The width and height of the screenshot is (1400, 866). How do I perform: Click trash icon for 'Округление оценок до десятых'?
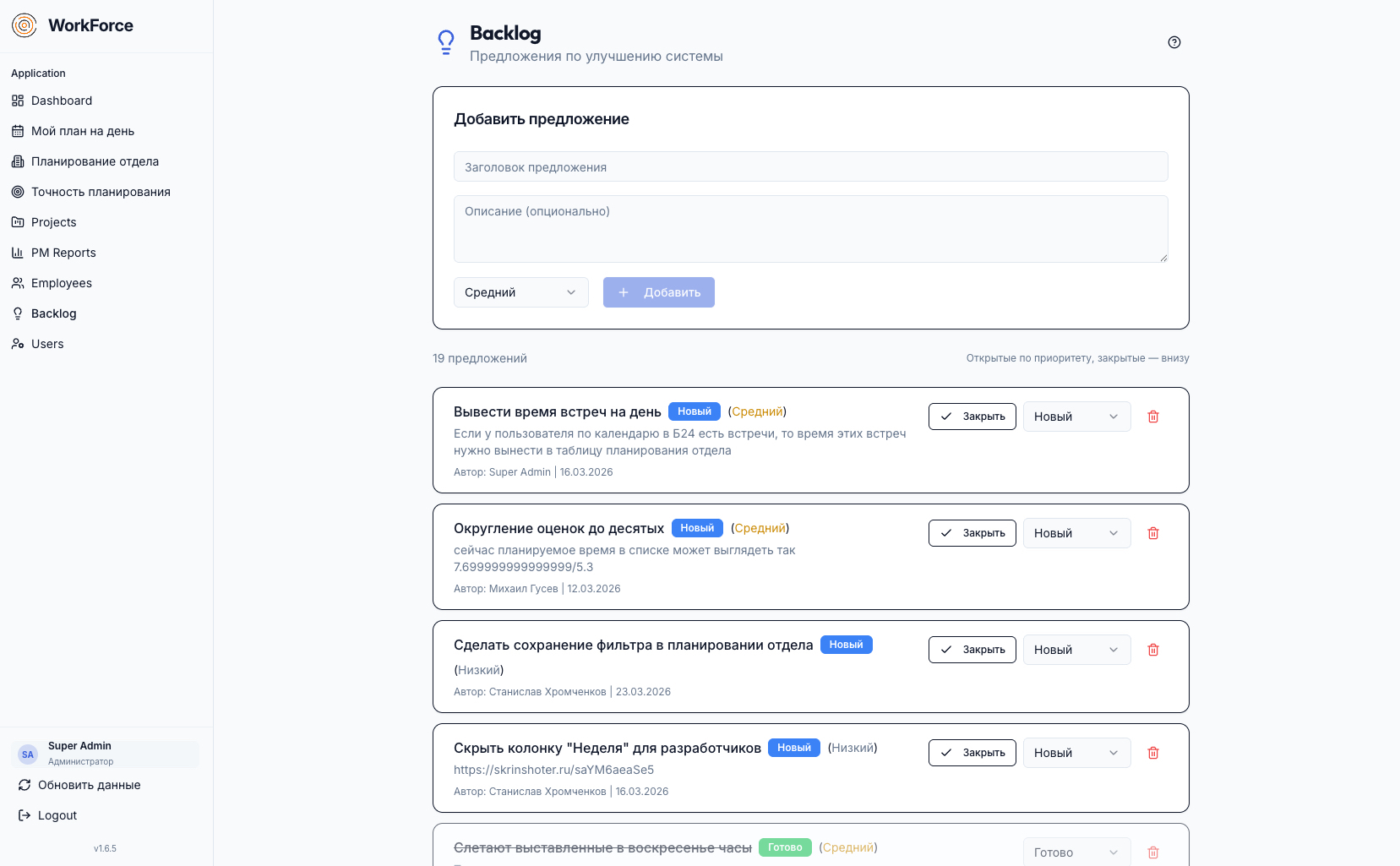click(1152, 533)
